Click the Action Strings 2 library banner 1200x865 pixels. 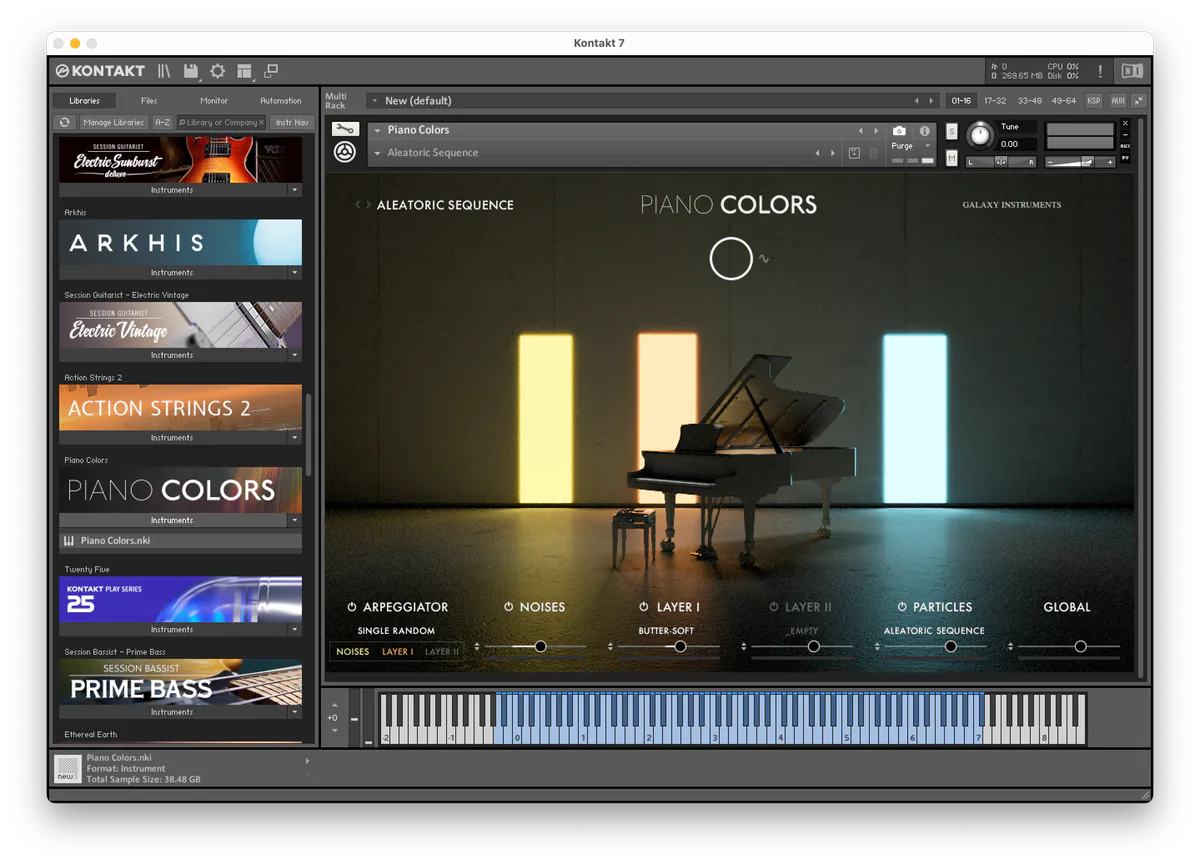[x=180, y=408]
